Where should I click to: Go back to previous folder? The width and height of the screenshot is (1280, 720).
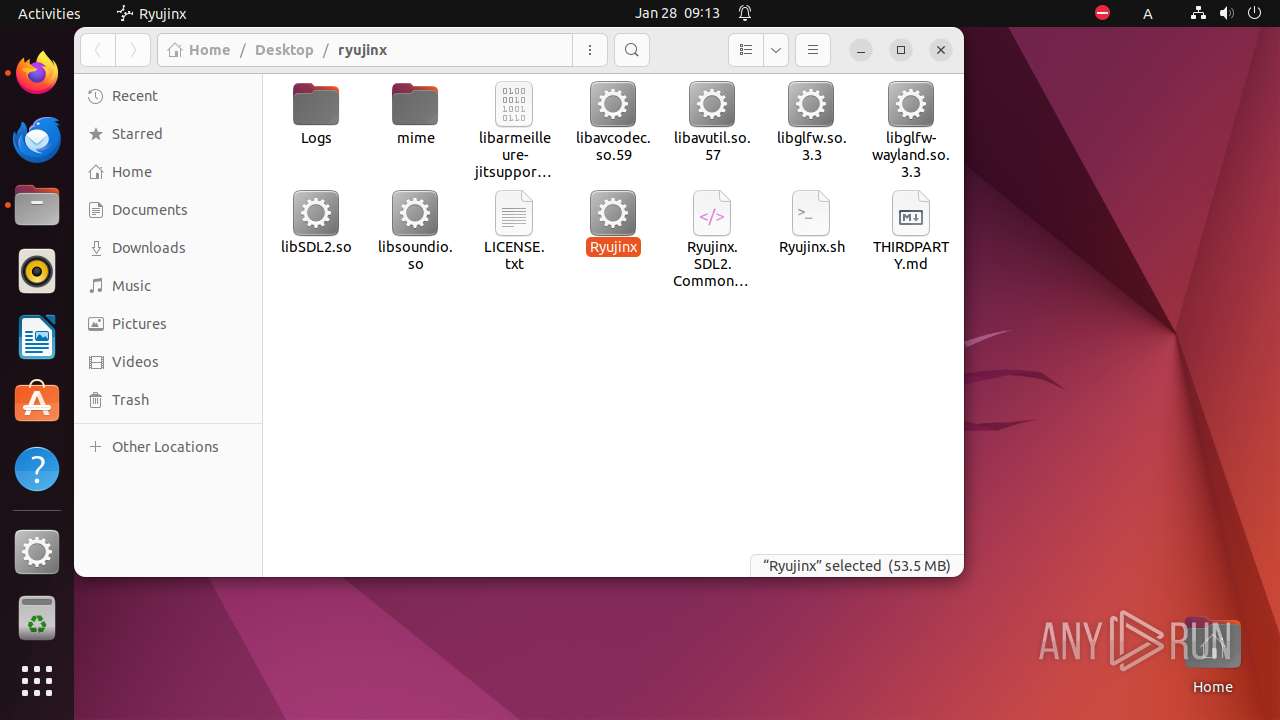[98, 50]
